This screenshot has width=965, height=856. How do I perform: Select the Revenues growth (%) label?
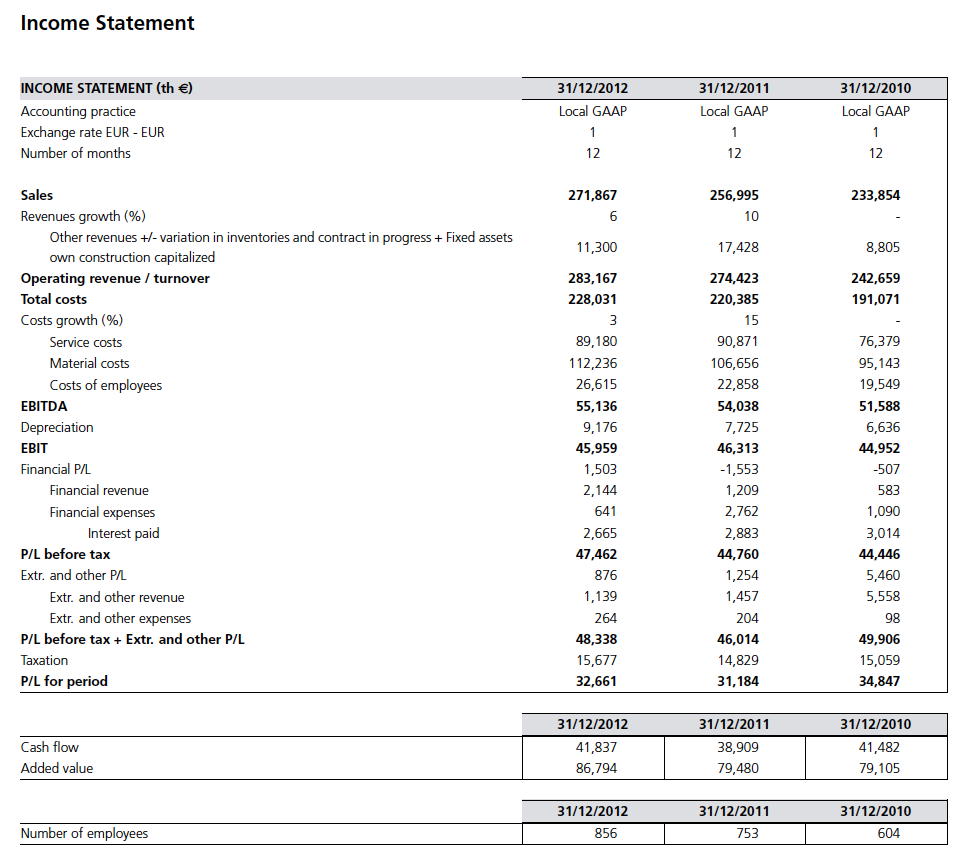pyautogui.click(x=83, y=217)
